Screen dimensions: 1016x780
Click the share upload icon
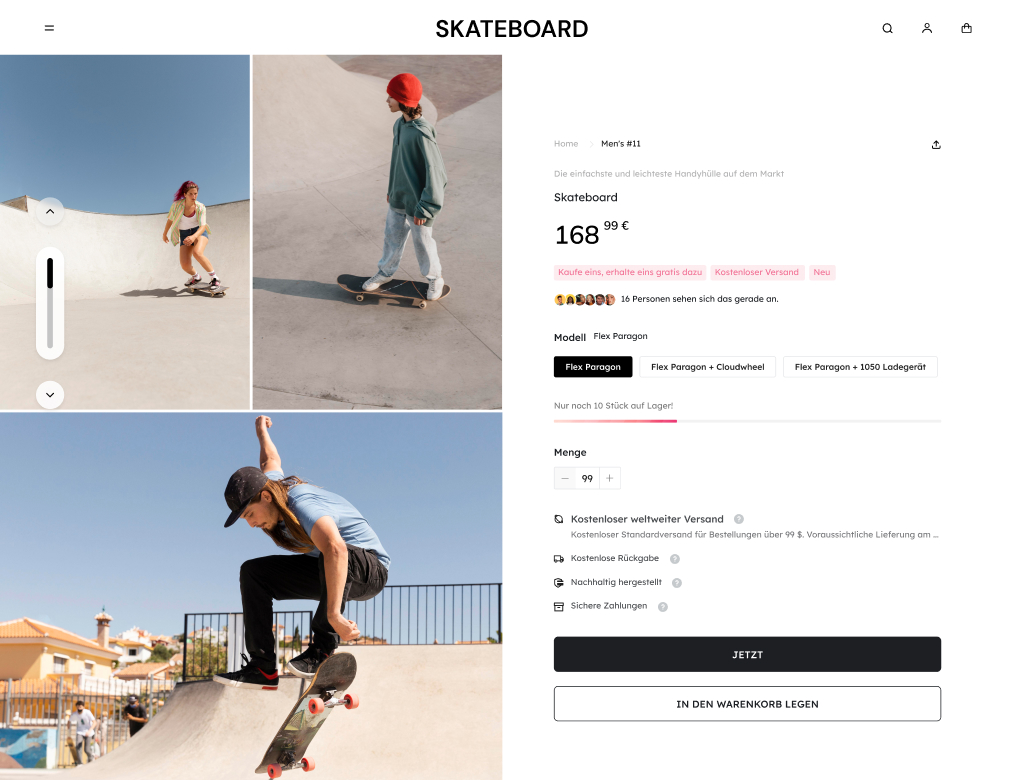[x=936, y=144]
